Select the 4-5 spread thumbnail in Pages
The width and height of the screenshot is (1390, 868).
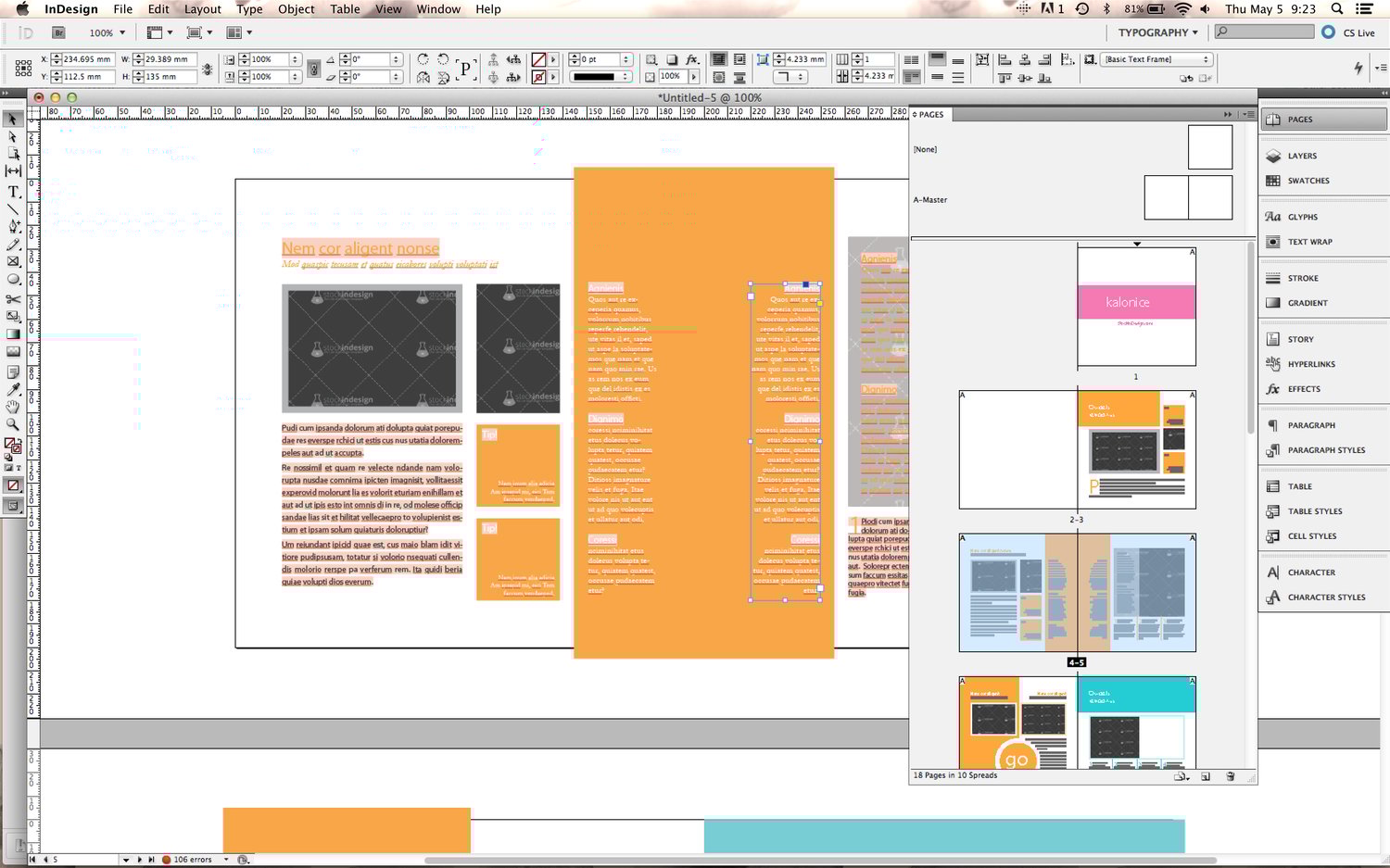coord(1076,593)
